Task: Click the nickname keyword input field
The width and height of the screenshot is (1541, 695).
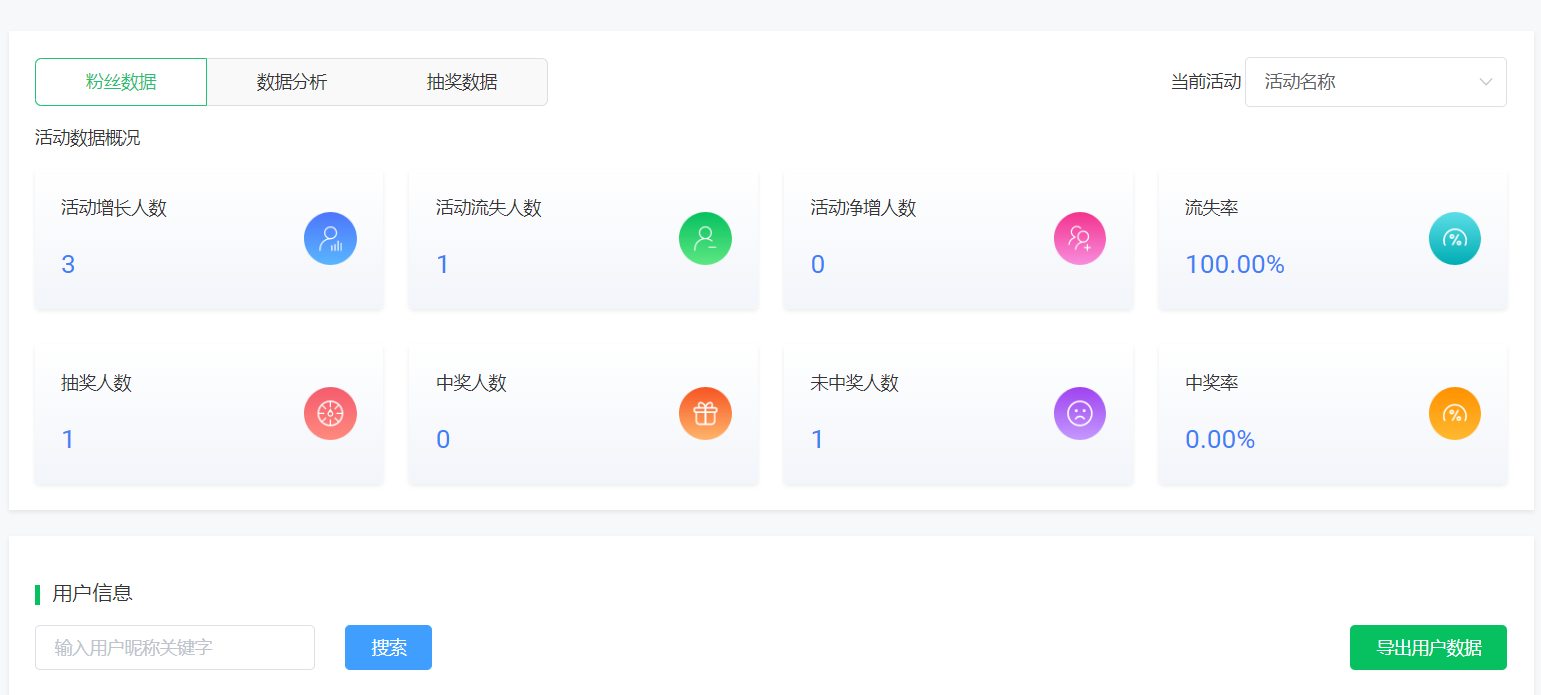Action: click(x=174, y=647)
